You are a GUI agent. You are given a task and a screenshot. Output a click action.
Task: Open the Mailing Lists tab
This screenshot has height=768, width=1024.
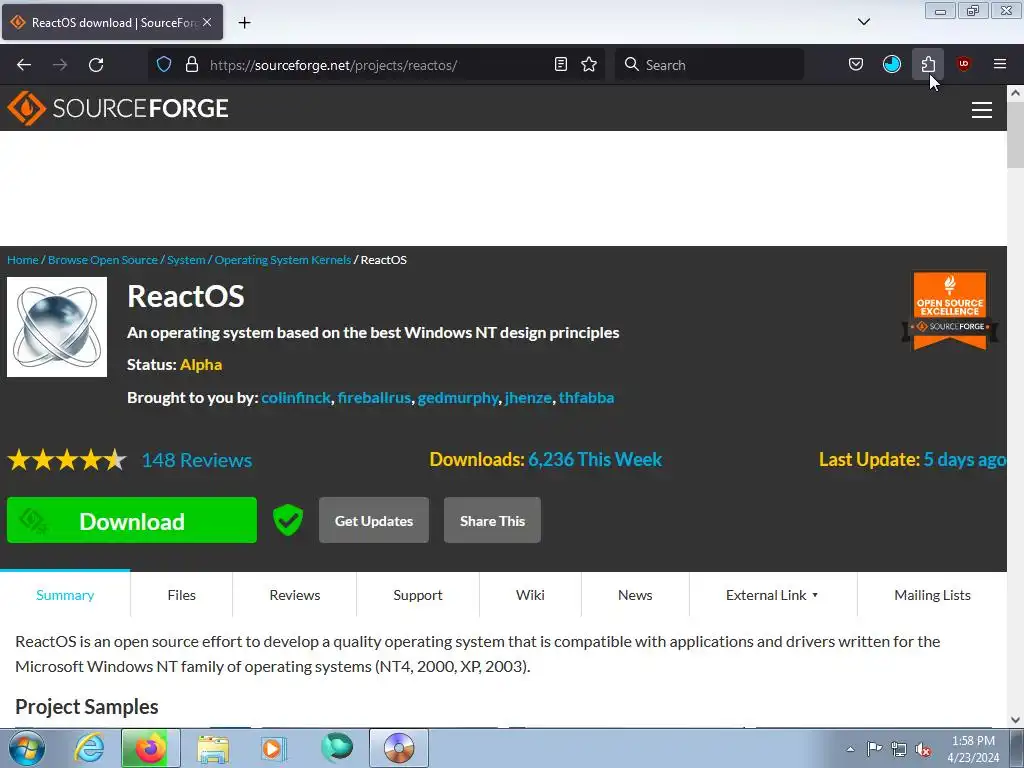point(932,595)
